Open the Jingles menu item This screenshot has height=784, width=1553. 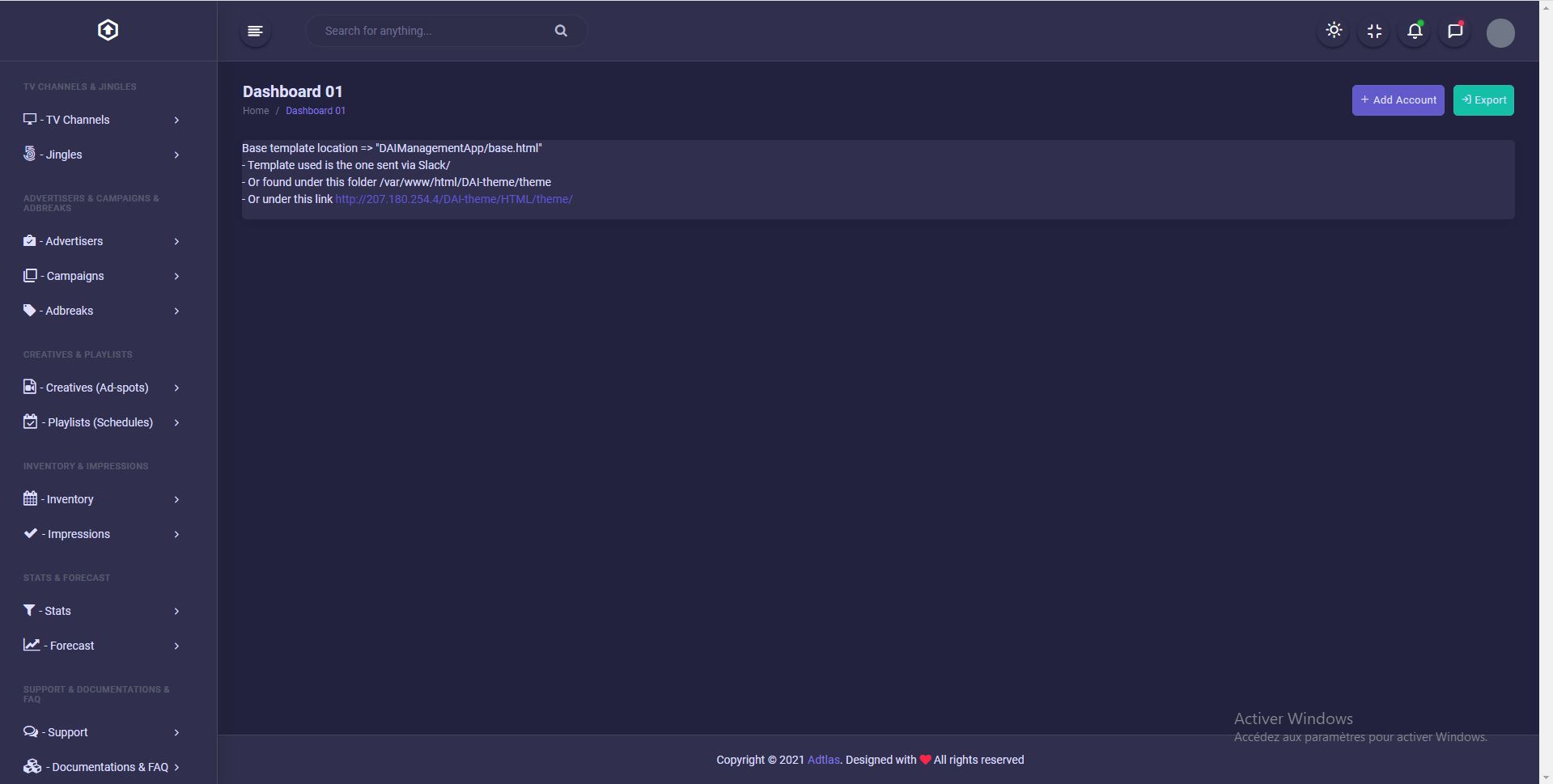click(64, 155)
